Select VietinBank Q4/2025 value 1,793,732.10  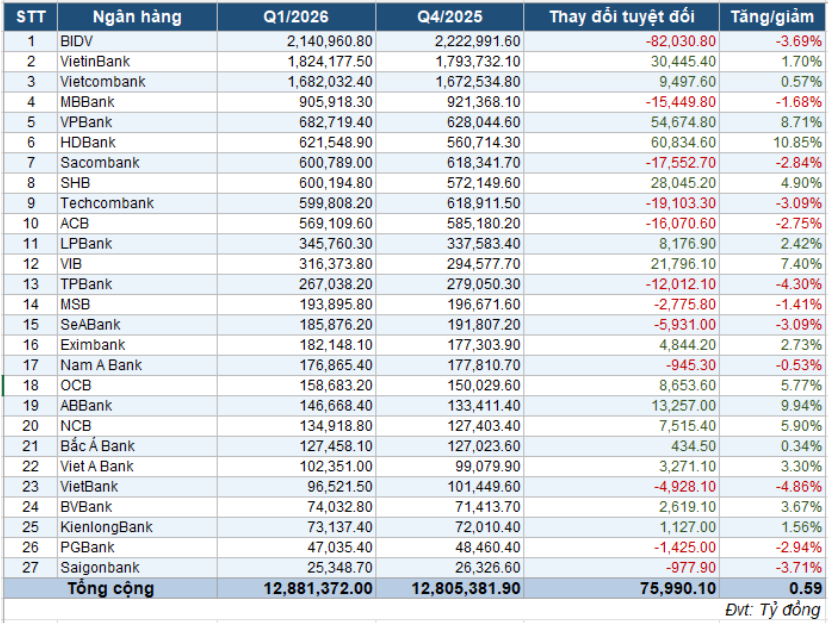449,62
